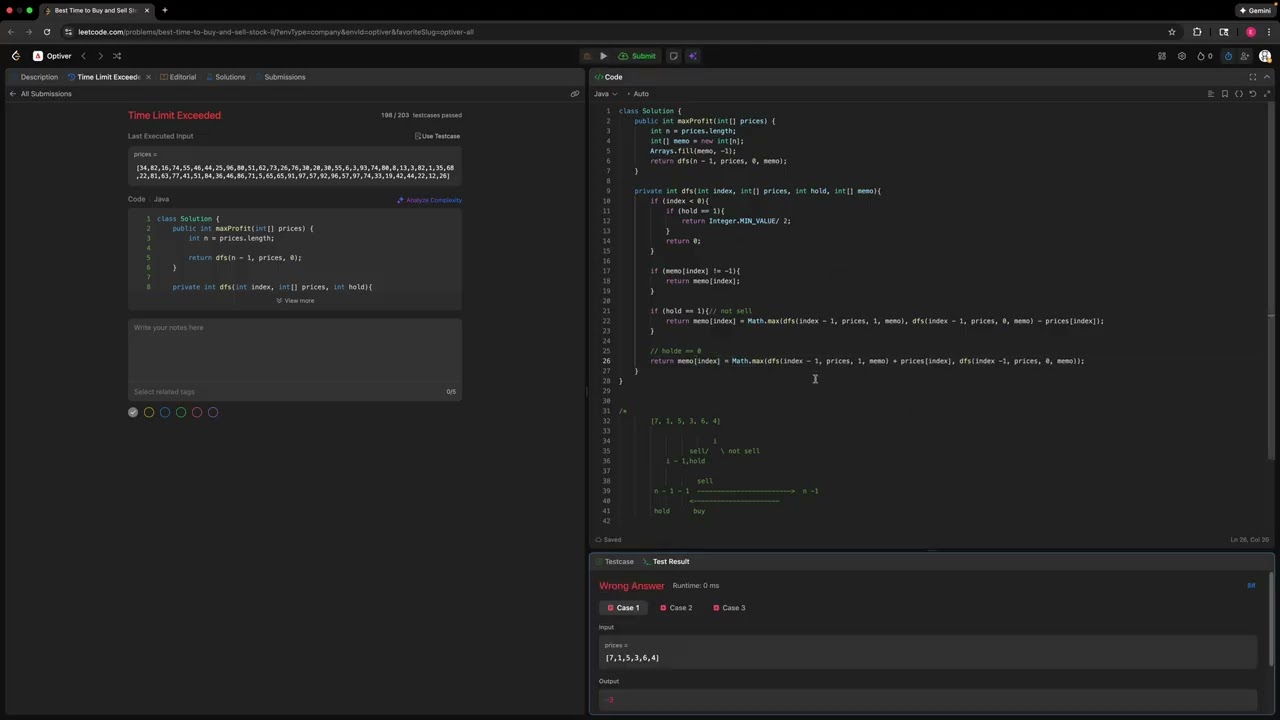Copy submission link with chain icon
This screenshot has width=1280, height=720.
tap(575, 94)
